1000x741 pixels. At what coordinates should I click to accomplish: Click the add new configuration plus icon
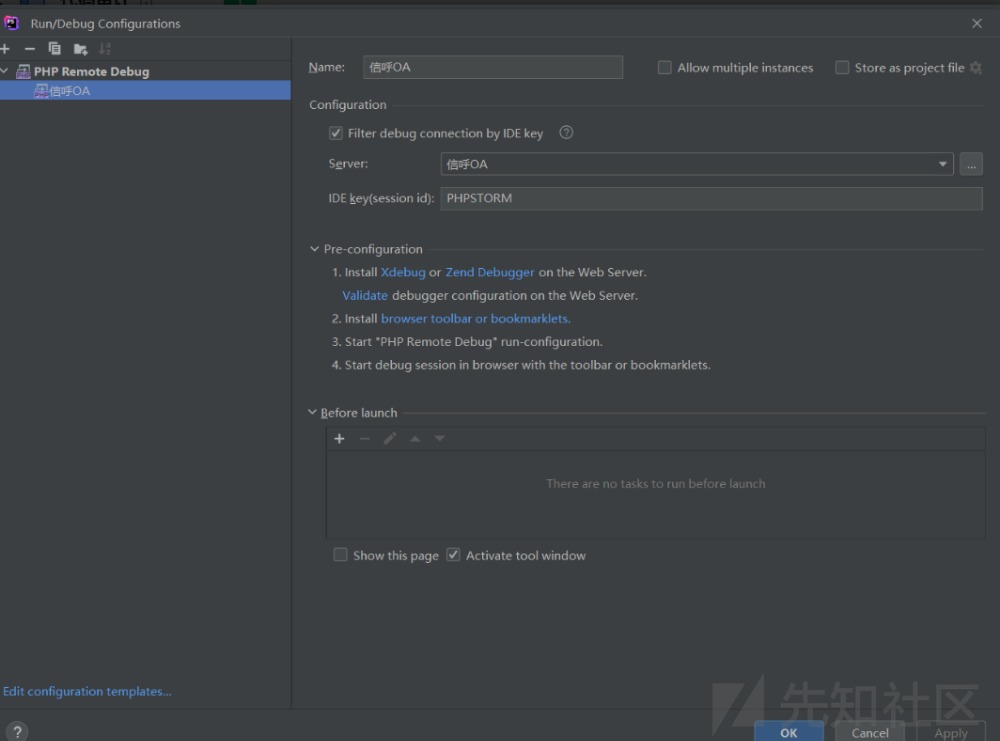[5, 49]
